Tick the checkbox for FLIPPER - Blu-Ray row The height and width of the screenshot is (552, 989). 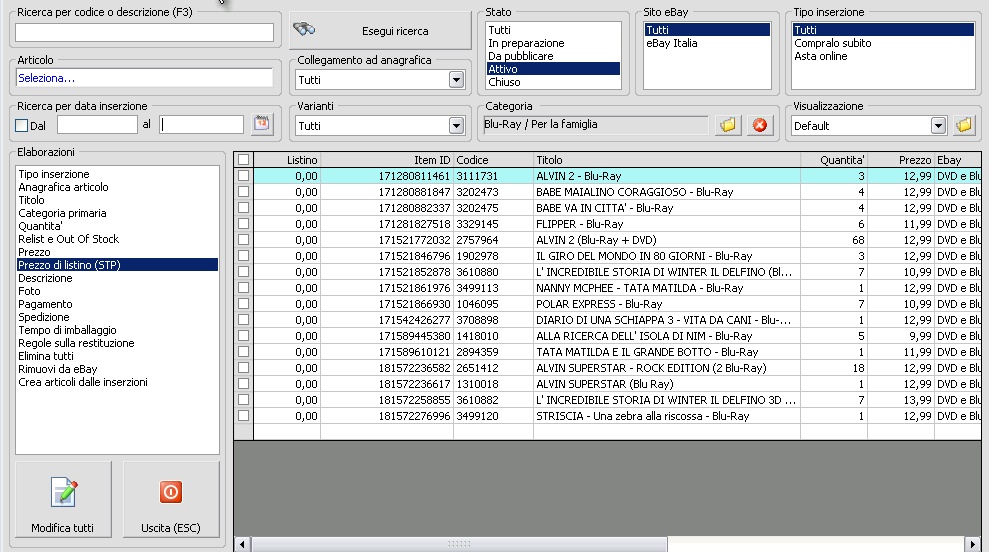coord(243,224)
